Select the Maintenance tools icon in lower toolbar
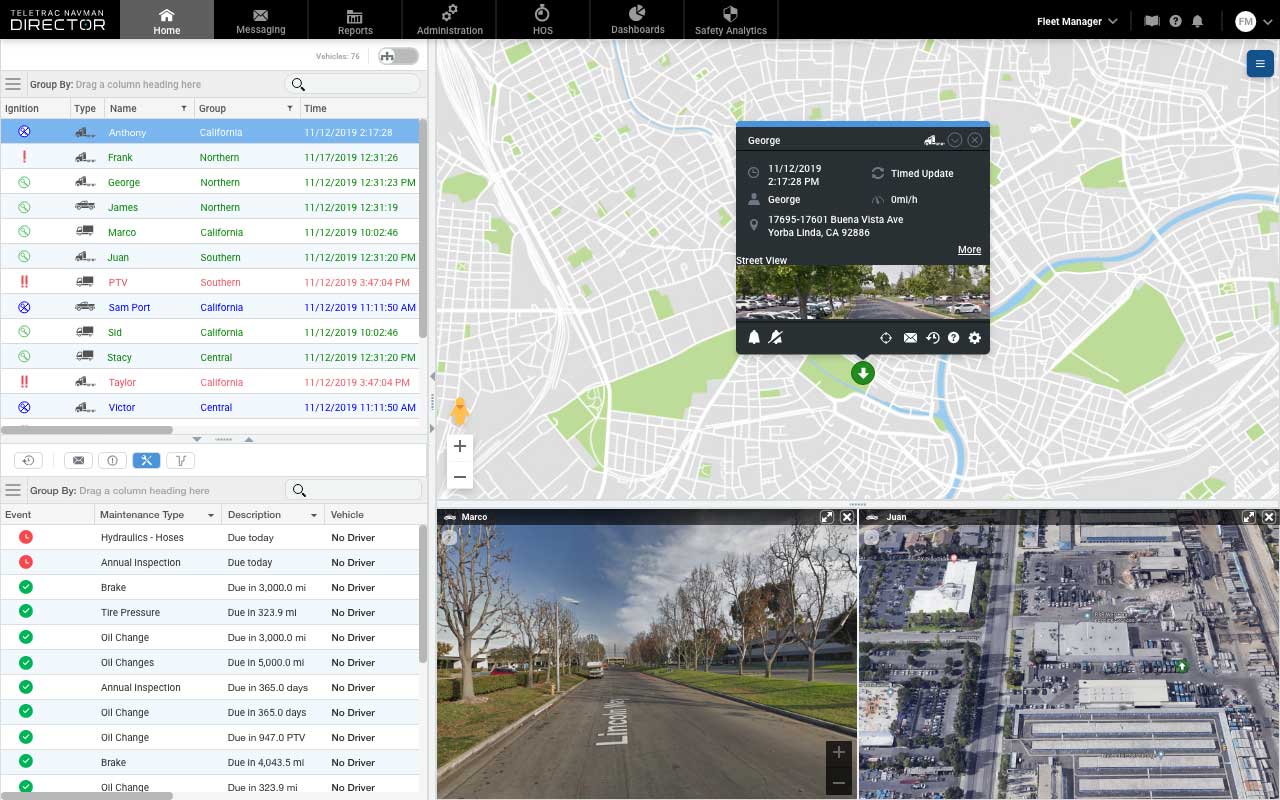The height and width of the screenshot is (800, 1280). (146, 460)
